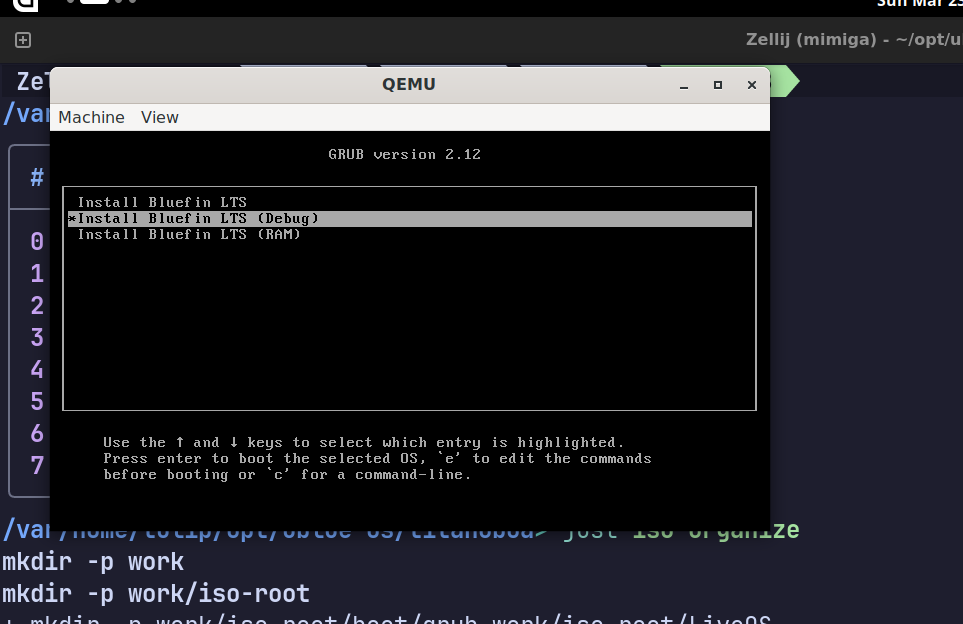Image resolution: width=963 pixels, height=624 pixels.
Task: Click the 'before booting' help line
Action: [x=287, y=474]
